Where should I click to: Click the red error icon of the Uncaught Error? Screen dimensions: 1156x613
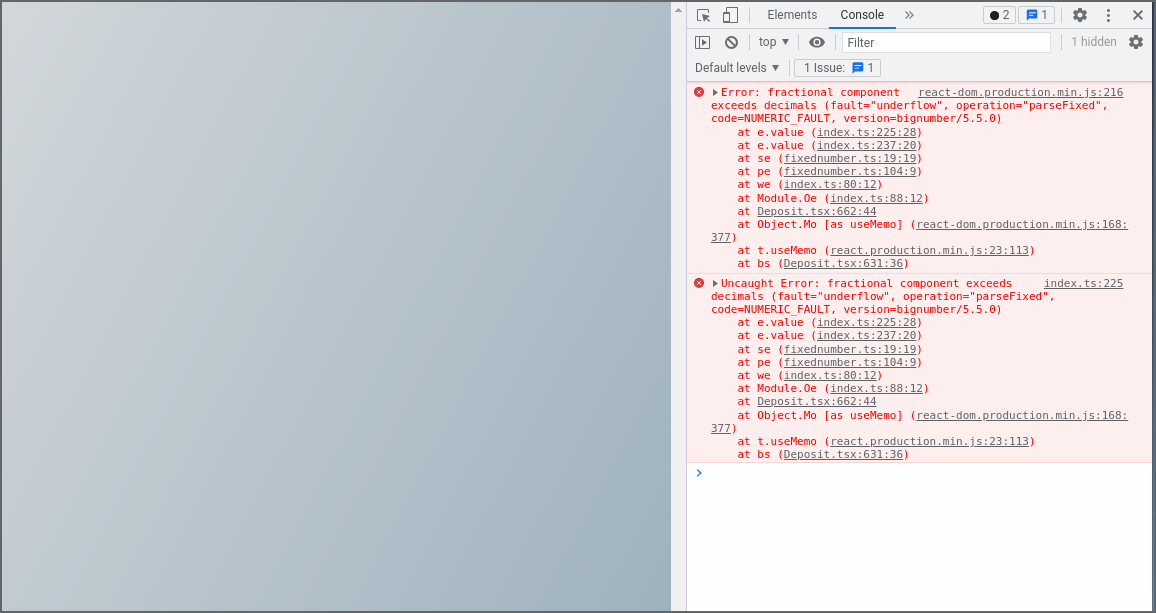tap(699, 283)
